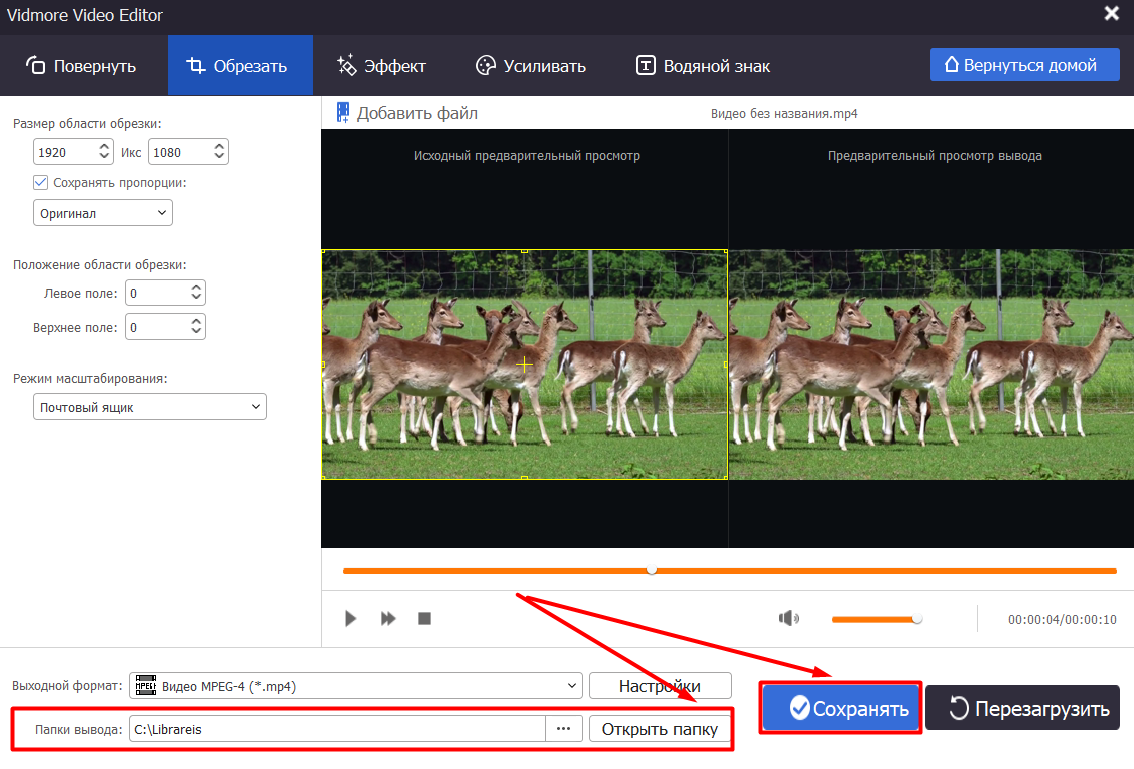Open the Enhance (Усиливать) tab
This screenshot has height=769, width=1134.
tap(531, 66)
